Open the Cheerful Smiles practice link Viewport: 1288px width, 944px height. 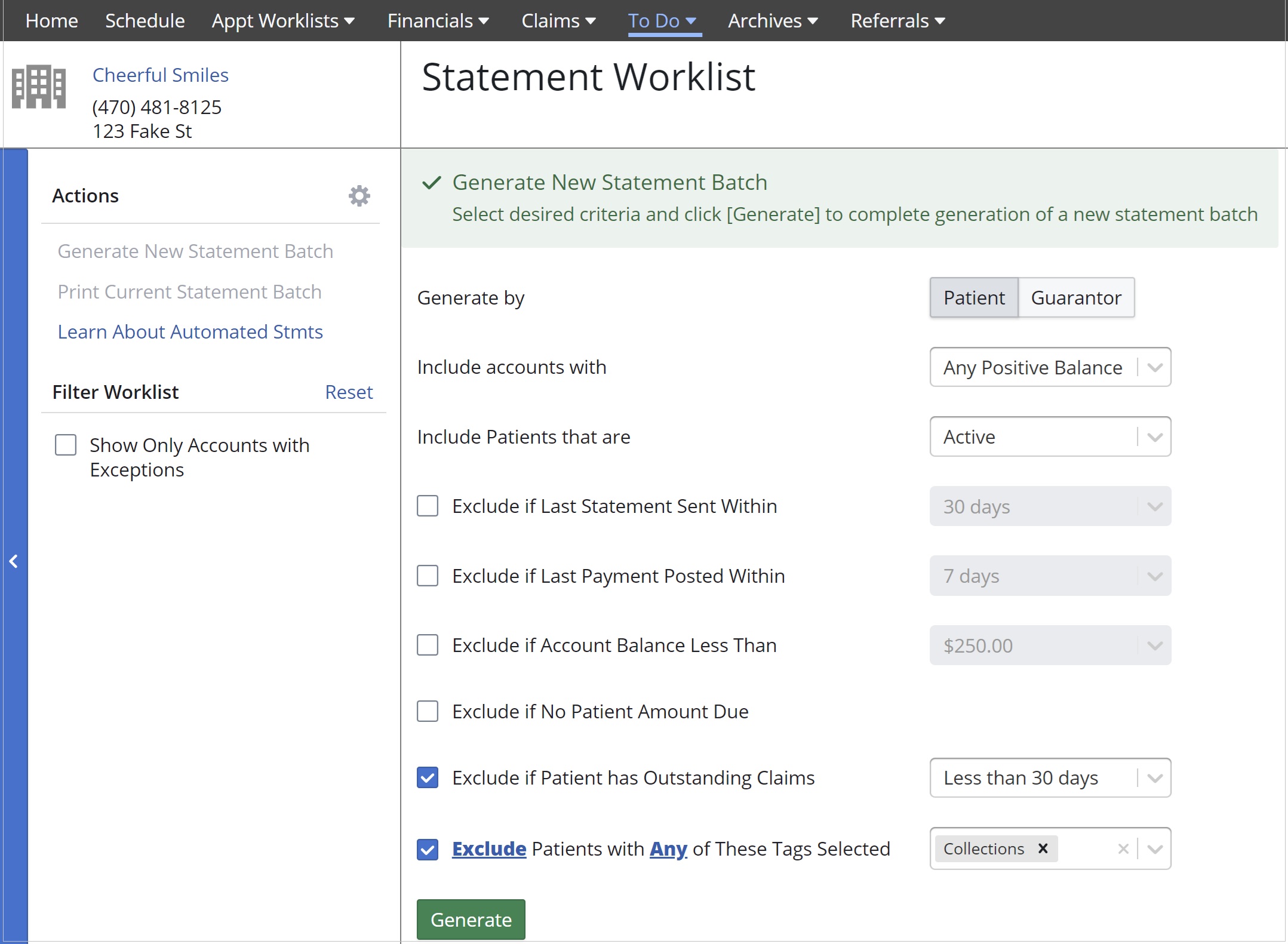point(160,75)
